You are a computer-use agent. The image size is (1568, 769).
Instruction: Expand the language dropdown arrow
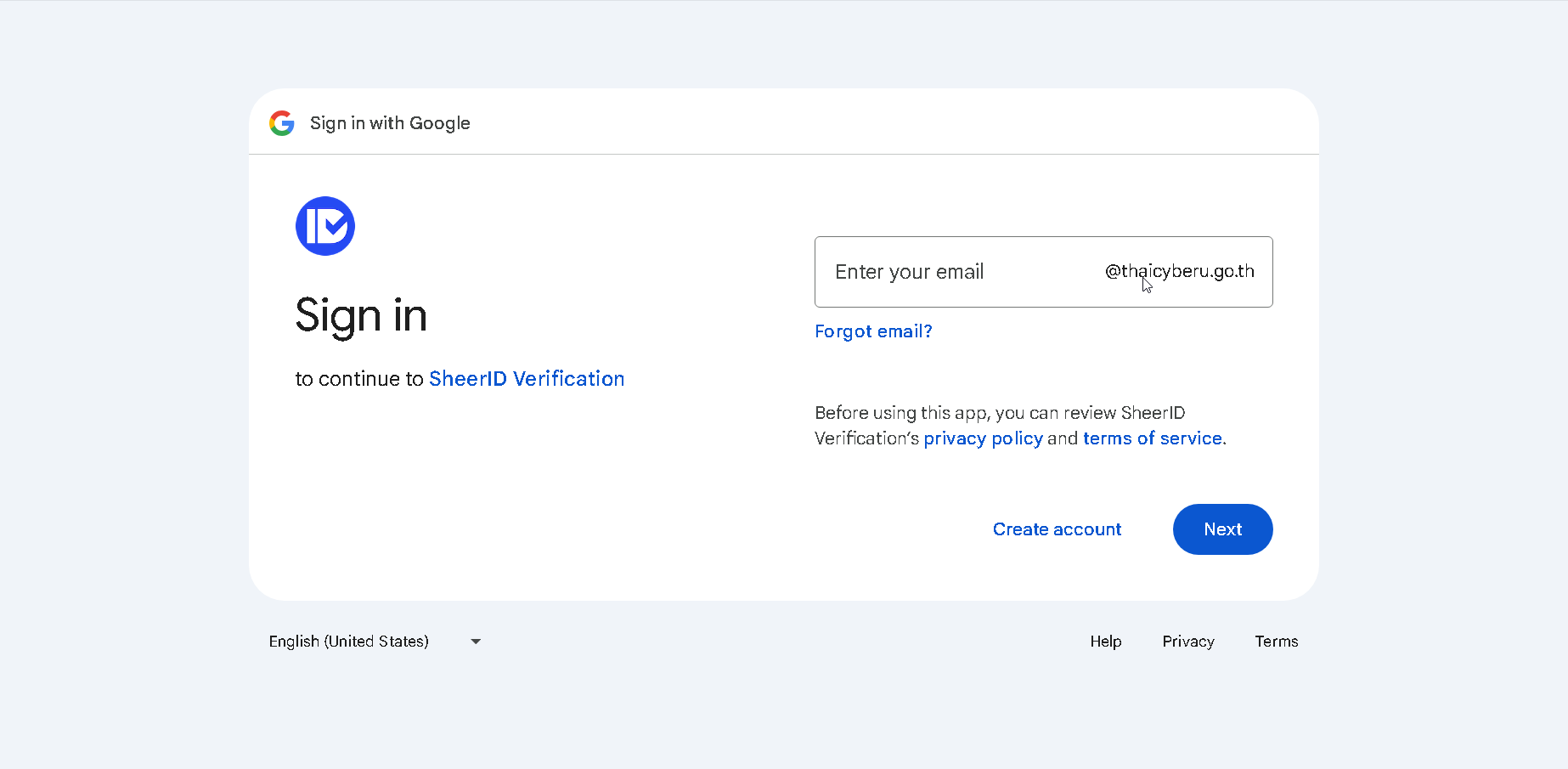[x=476, y=642]
